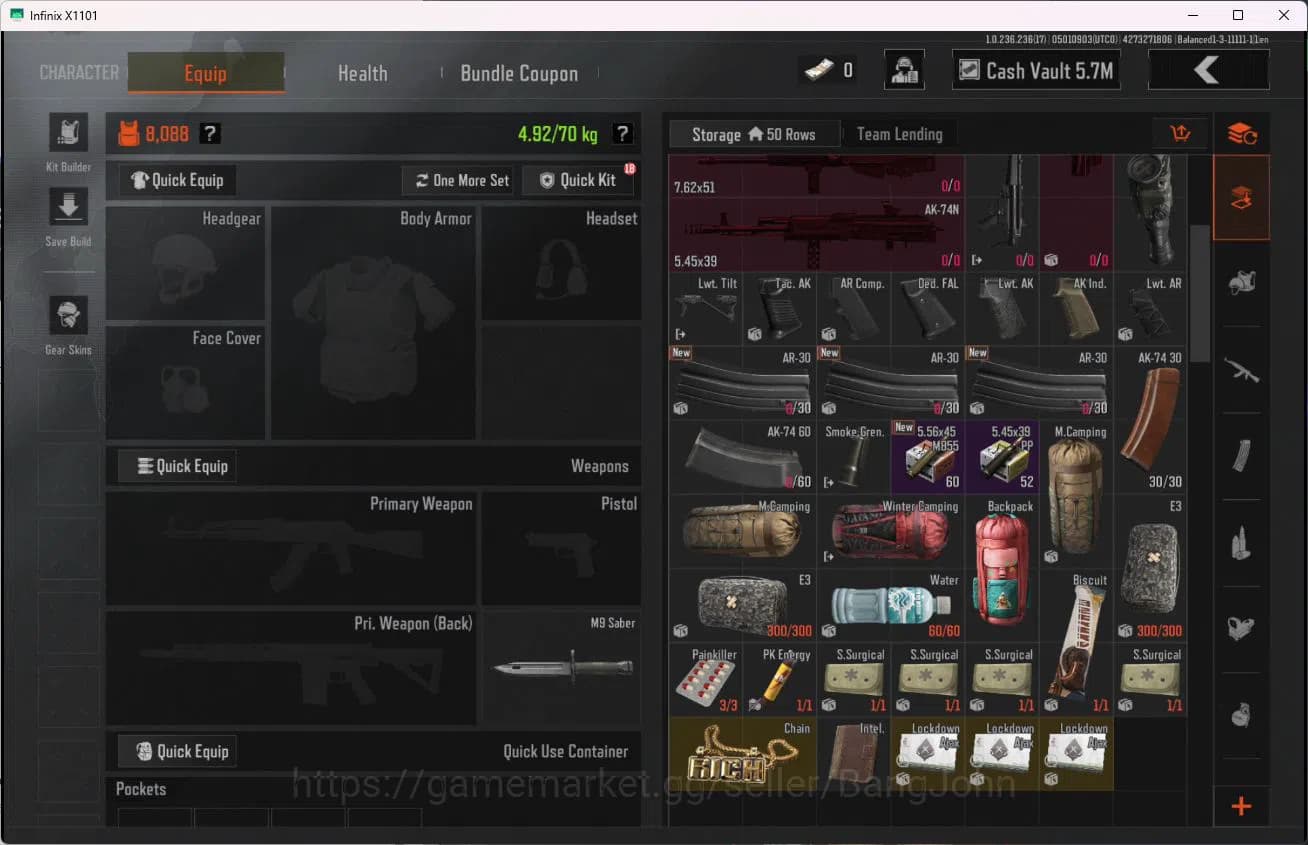Select the Lwt. AK grip item
Screen dimensions: 1308x845
(1002, 309)
